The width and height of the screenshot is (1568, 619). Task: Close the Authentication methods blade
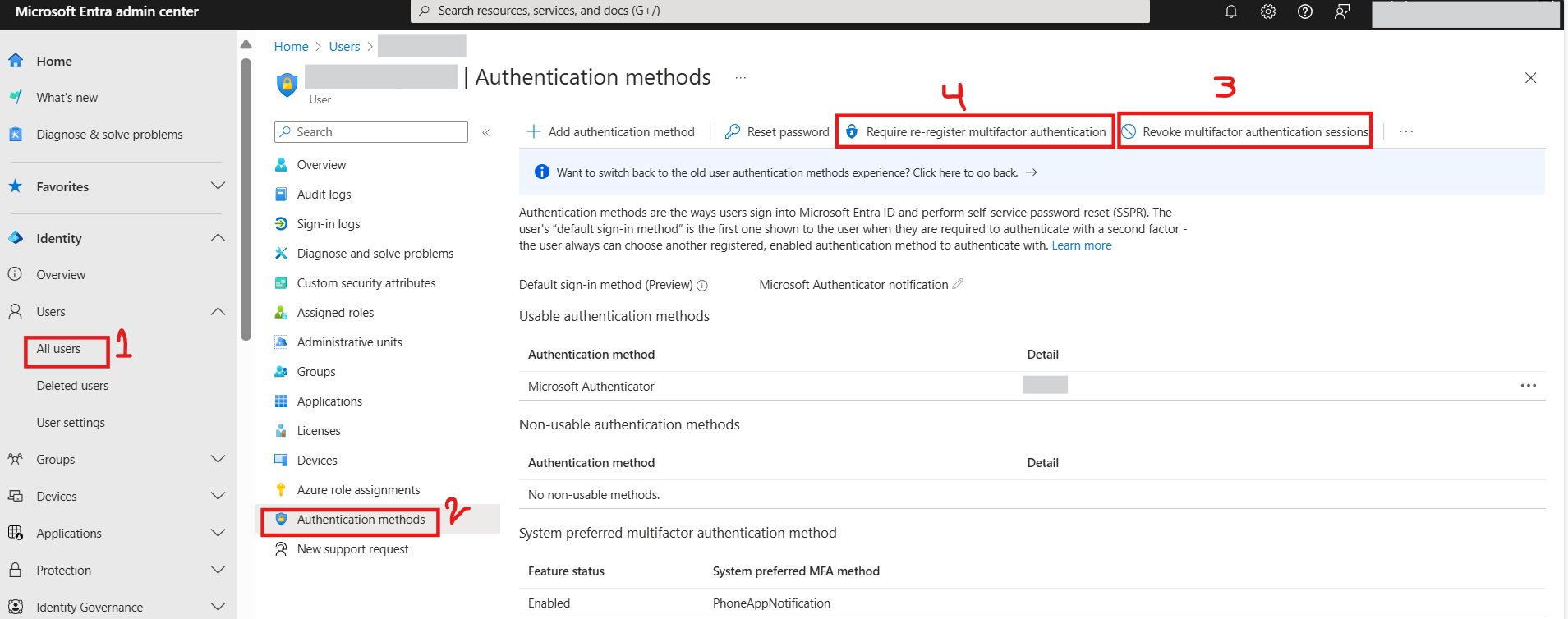1531,78
